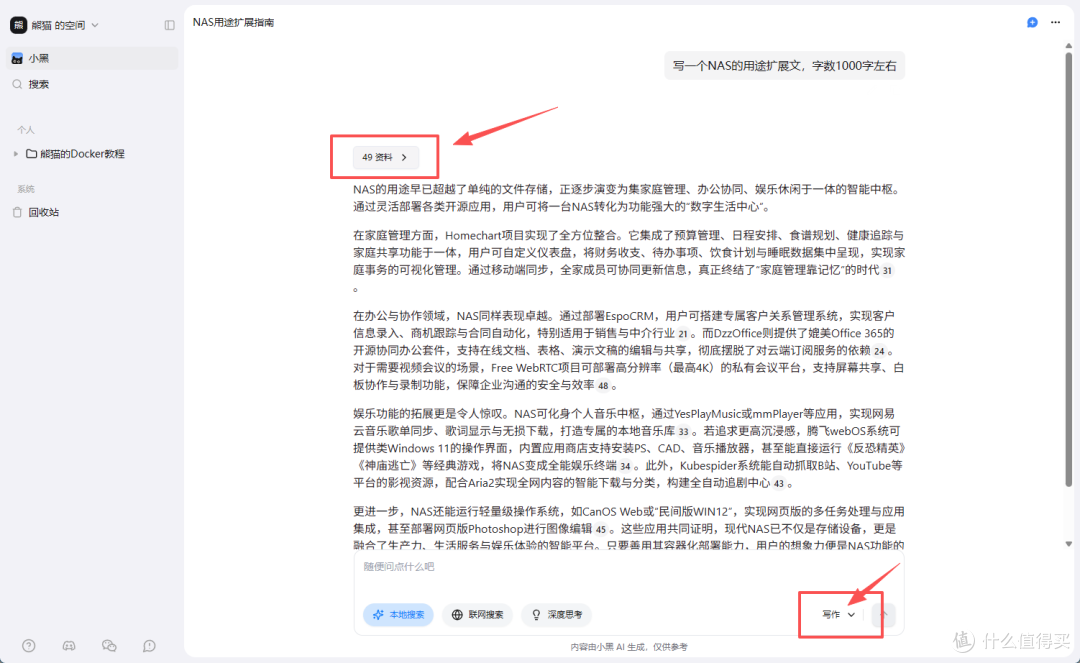Open the 熊猫 的空间 workspace dropdown

coord(54,25)
